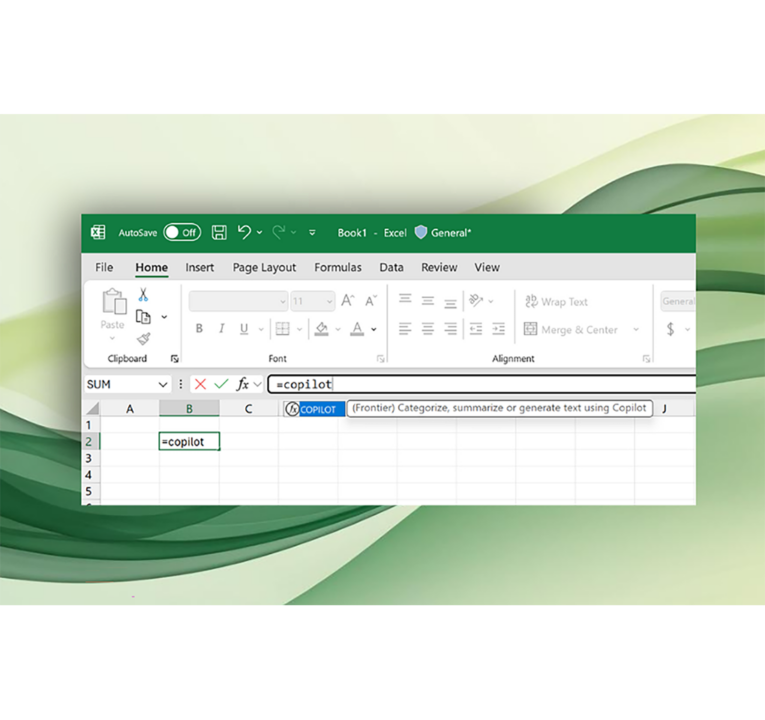The height and width of the screenshot is (720, 765).
Task: Apply the Fill Color bucket
Action: (322, 329)
